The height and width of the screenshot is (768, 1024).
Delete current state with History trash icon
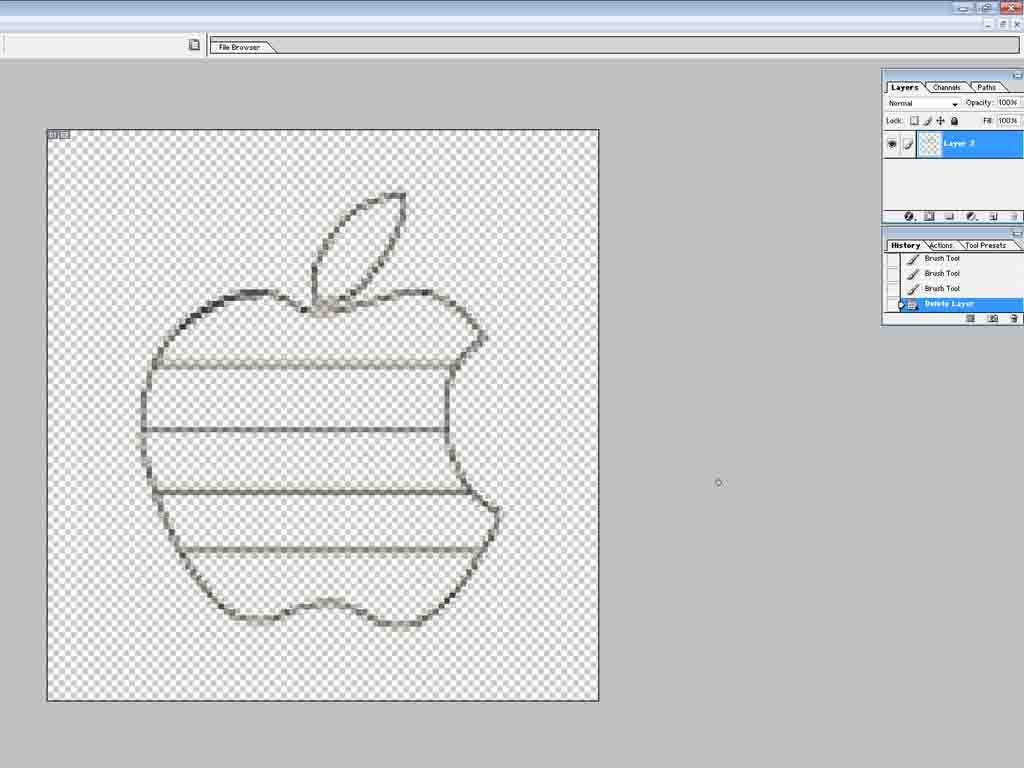[1014, 319]
